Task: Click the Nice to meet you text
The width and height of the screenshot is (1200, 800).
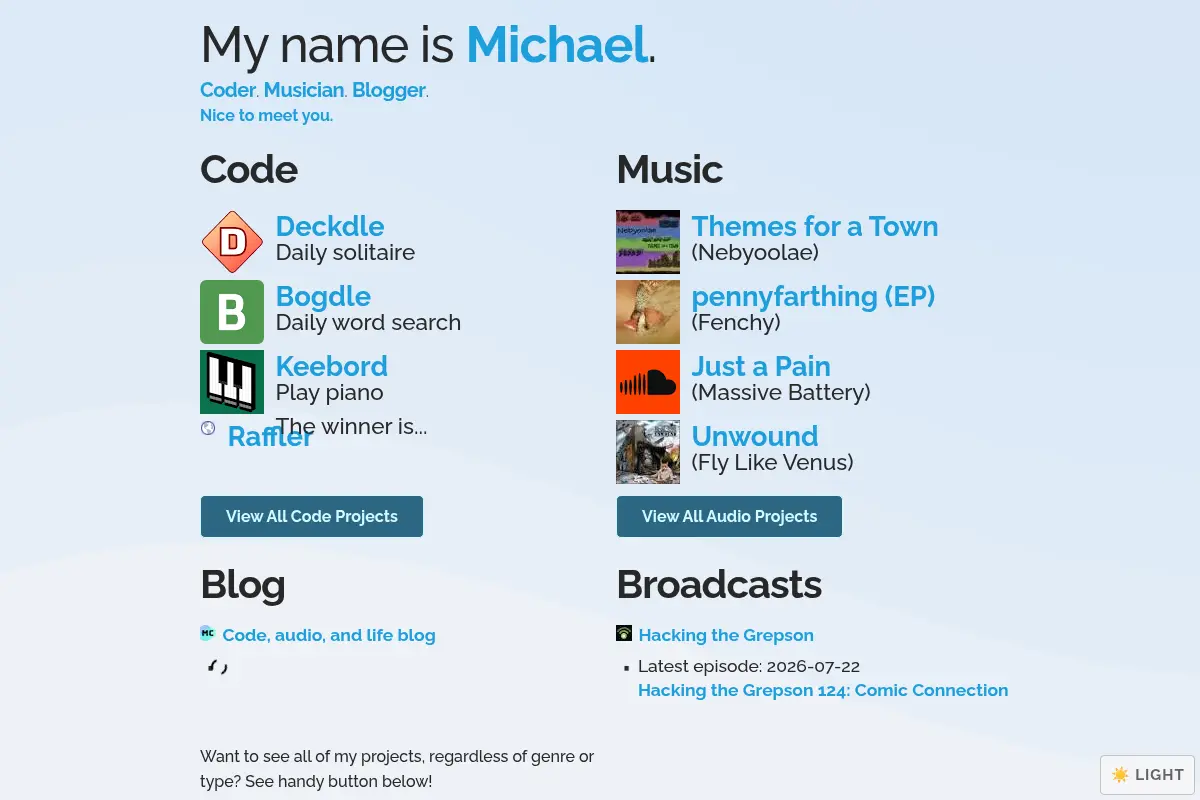Action: coord(267,115)
